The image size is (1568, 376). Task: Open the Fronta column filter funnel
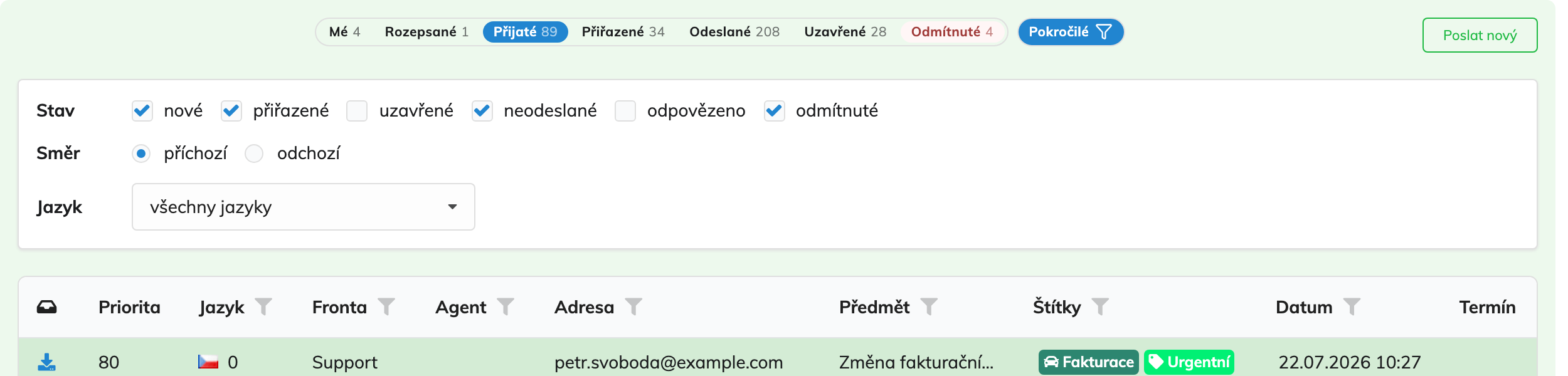pos(386,306)
